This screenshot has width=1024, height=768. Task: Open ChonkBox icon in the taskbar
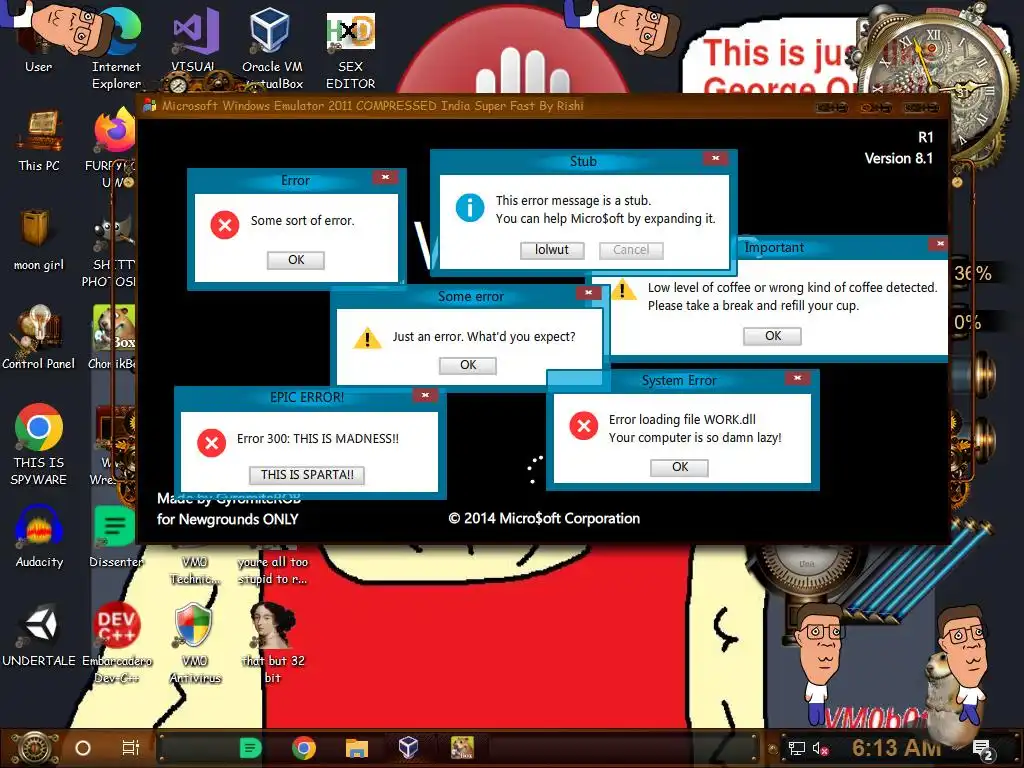(x=462, y=748)
